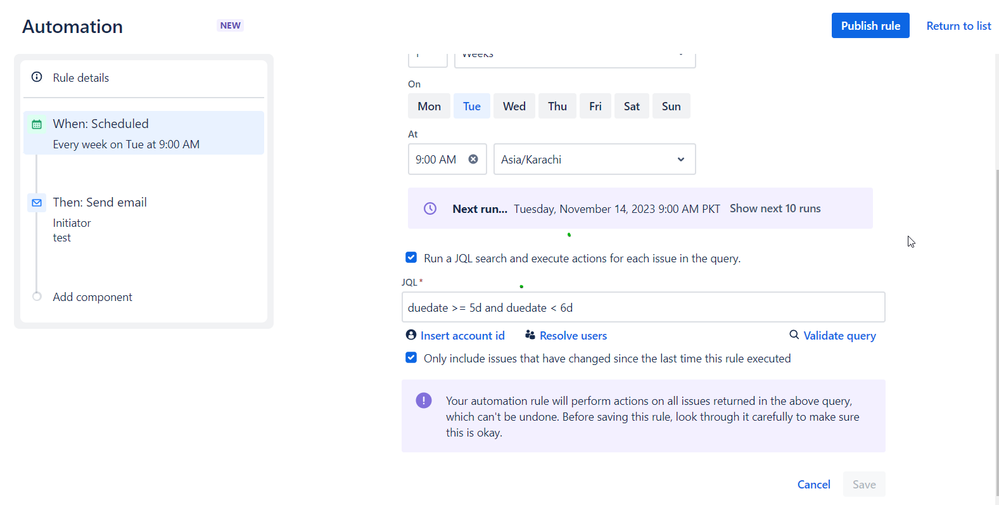Click the Insert account id link
This screenshot has height=505, width=999.
click(463, 336)
